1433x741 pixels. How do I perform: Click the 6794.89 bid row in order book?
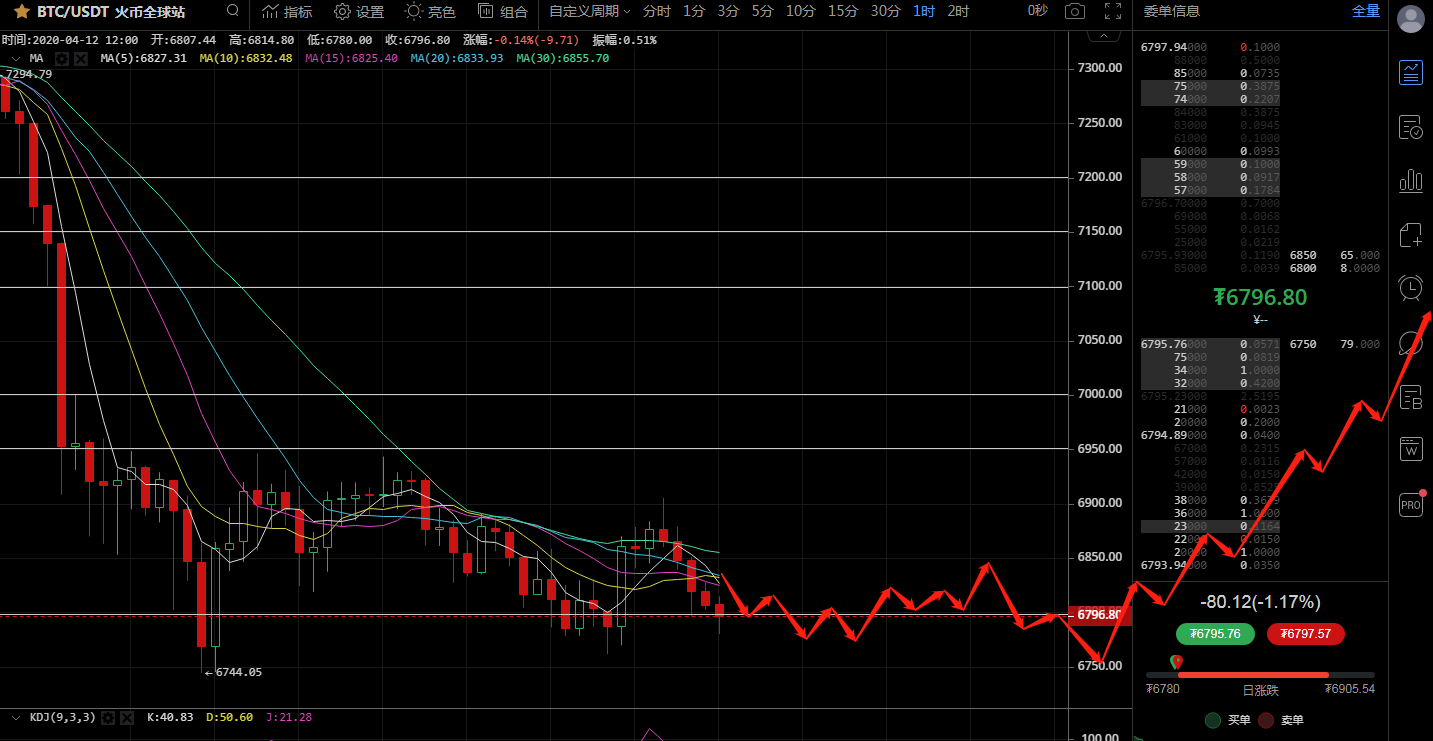click(x=1210, y=435)
